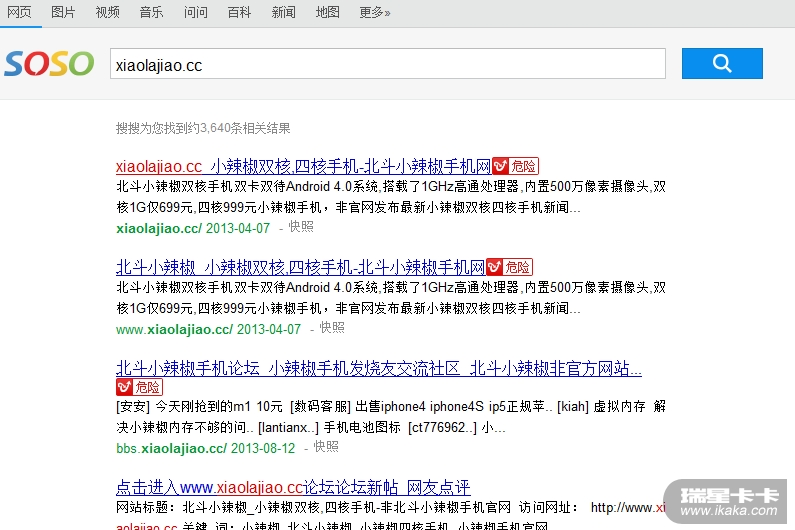Screen dimensions: 795x530
Task: Open 快照 for bbs.xiaolajiao.cc/ result
Action: [x=326, y=447]
